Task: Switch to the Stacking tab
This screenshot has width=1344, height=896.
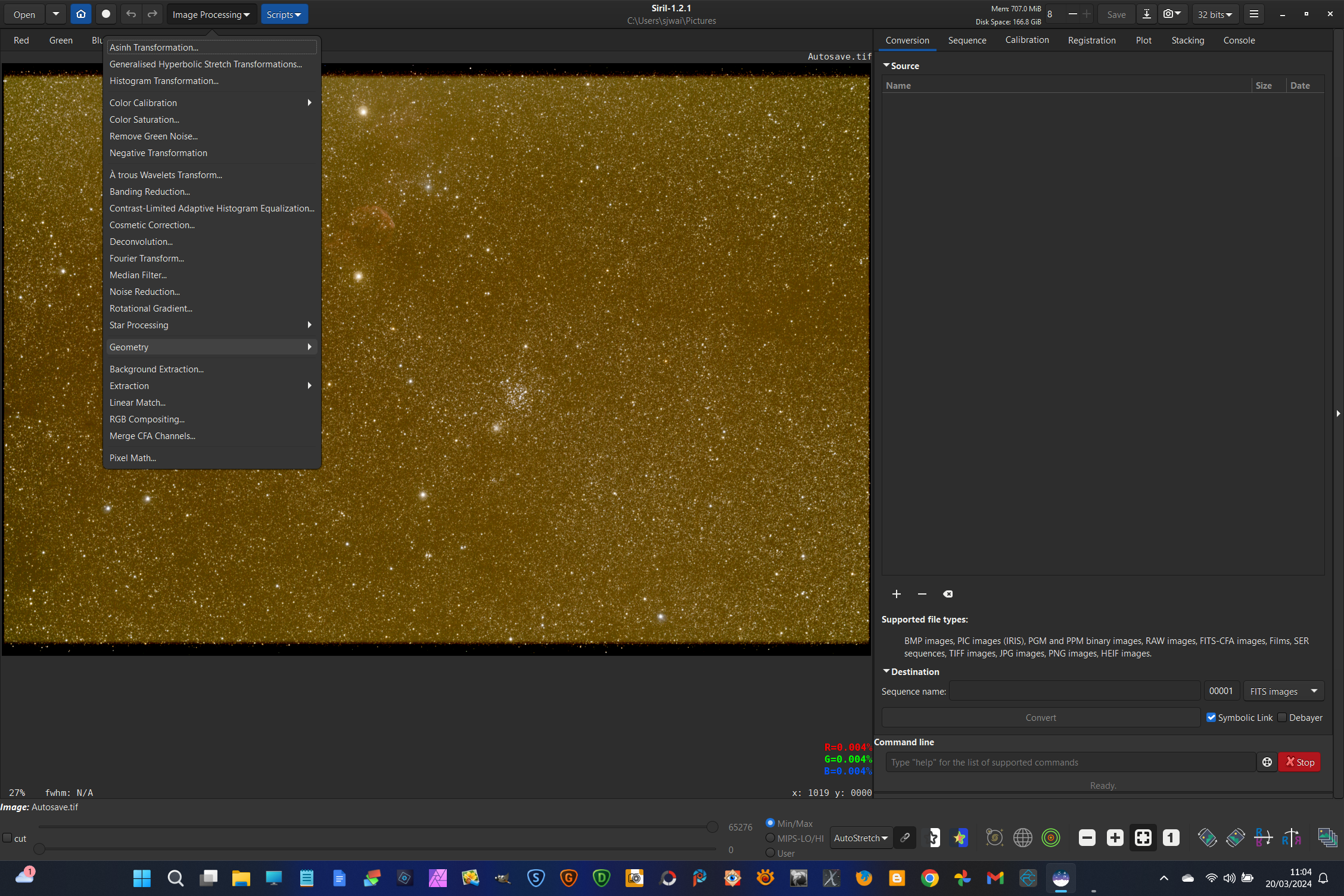Action: coord(1187,41)
